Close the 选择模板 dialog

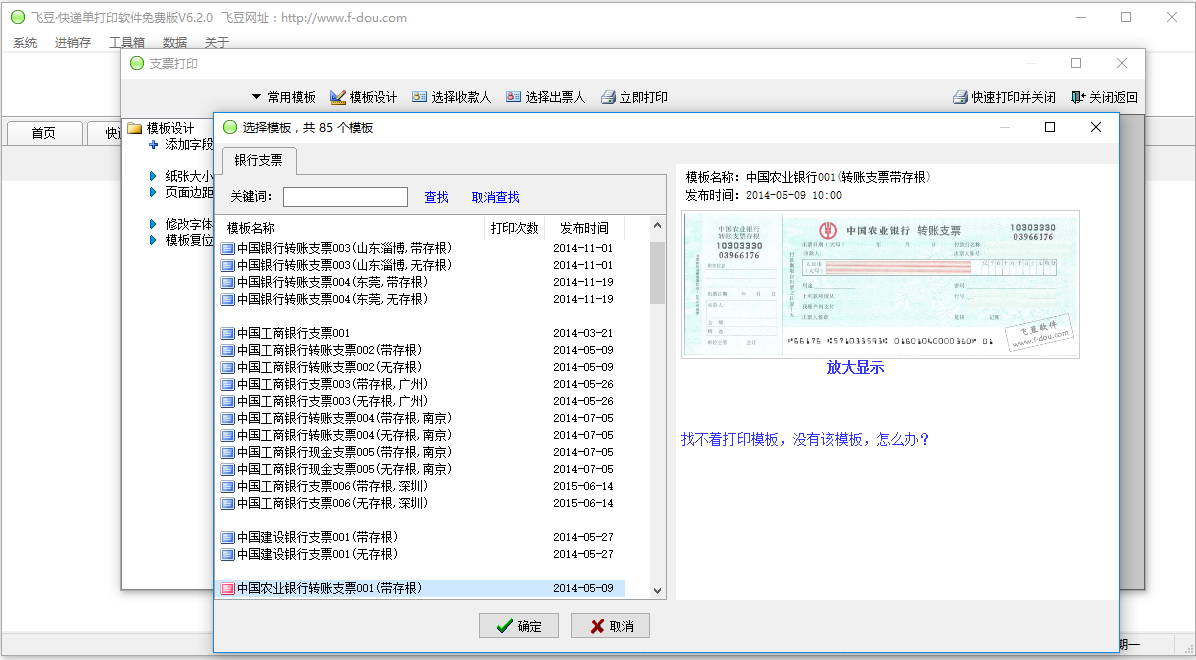(x=1096, y=127)
